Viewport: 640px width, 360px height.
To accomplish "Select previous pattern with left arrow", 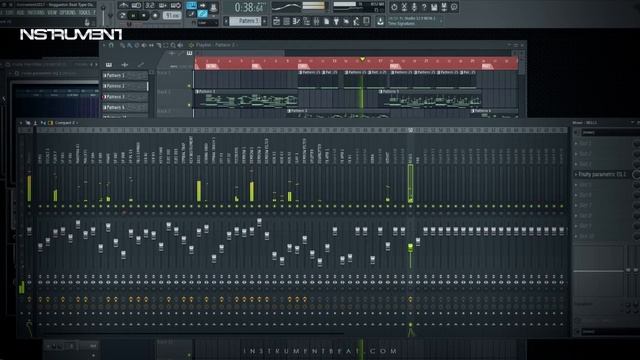I will point(226,21).
